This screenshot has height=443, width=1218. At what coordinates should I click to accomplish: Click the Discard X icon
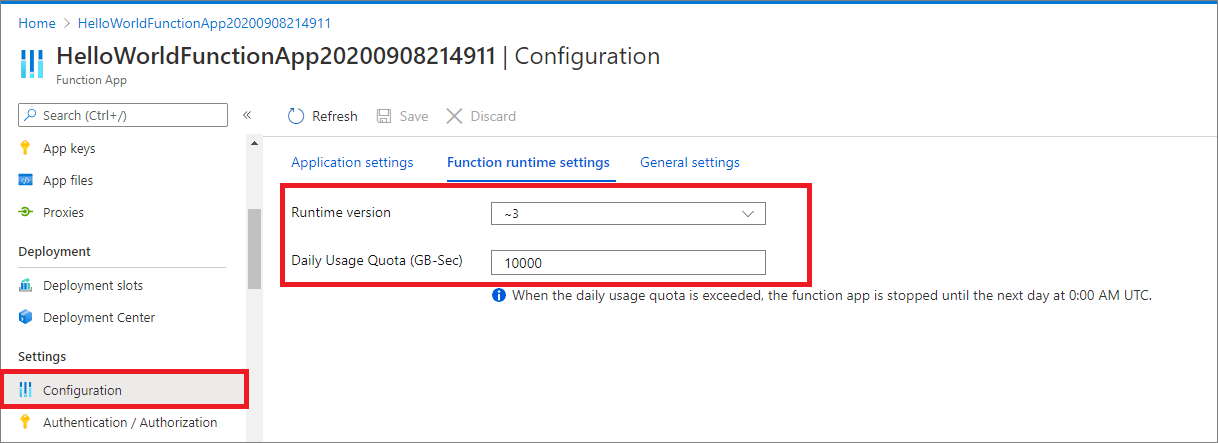tap(454, 116)
